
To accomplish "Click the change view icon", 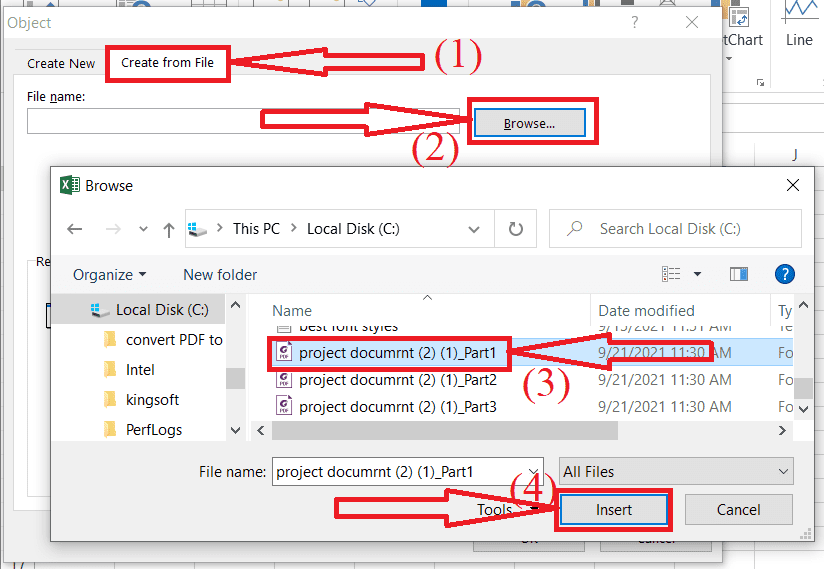I will (x=671, y=274).
